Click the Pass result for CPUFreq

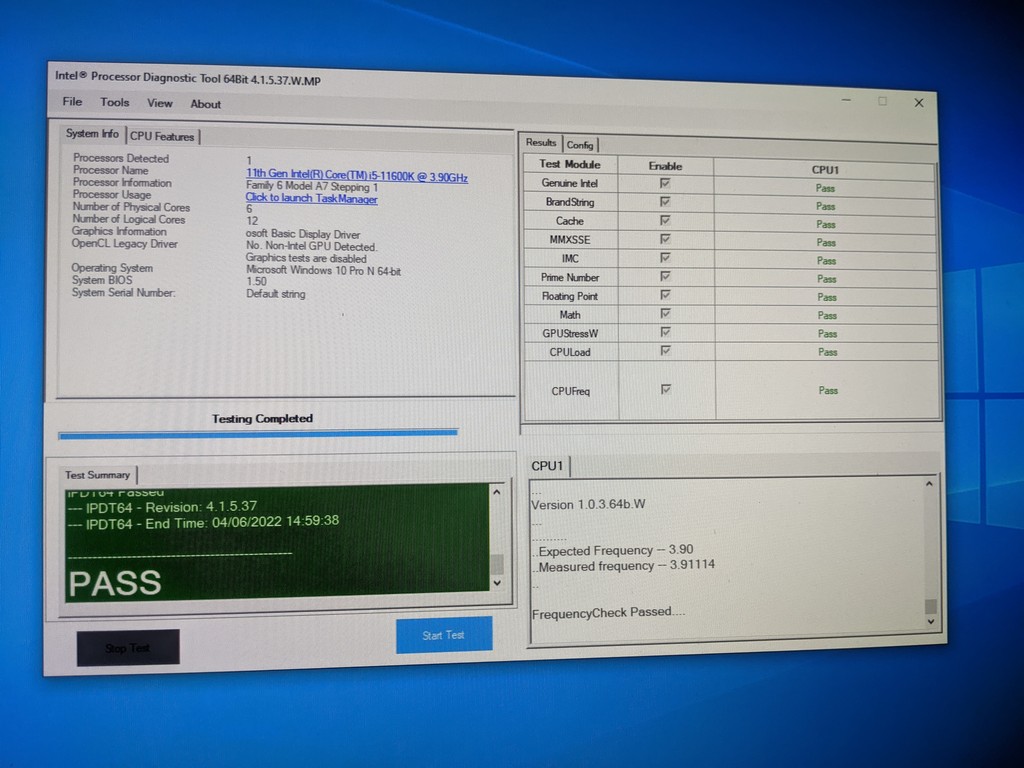pyautogui.click(x=828, y=391)
